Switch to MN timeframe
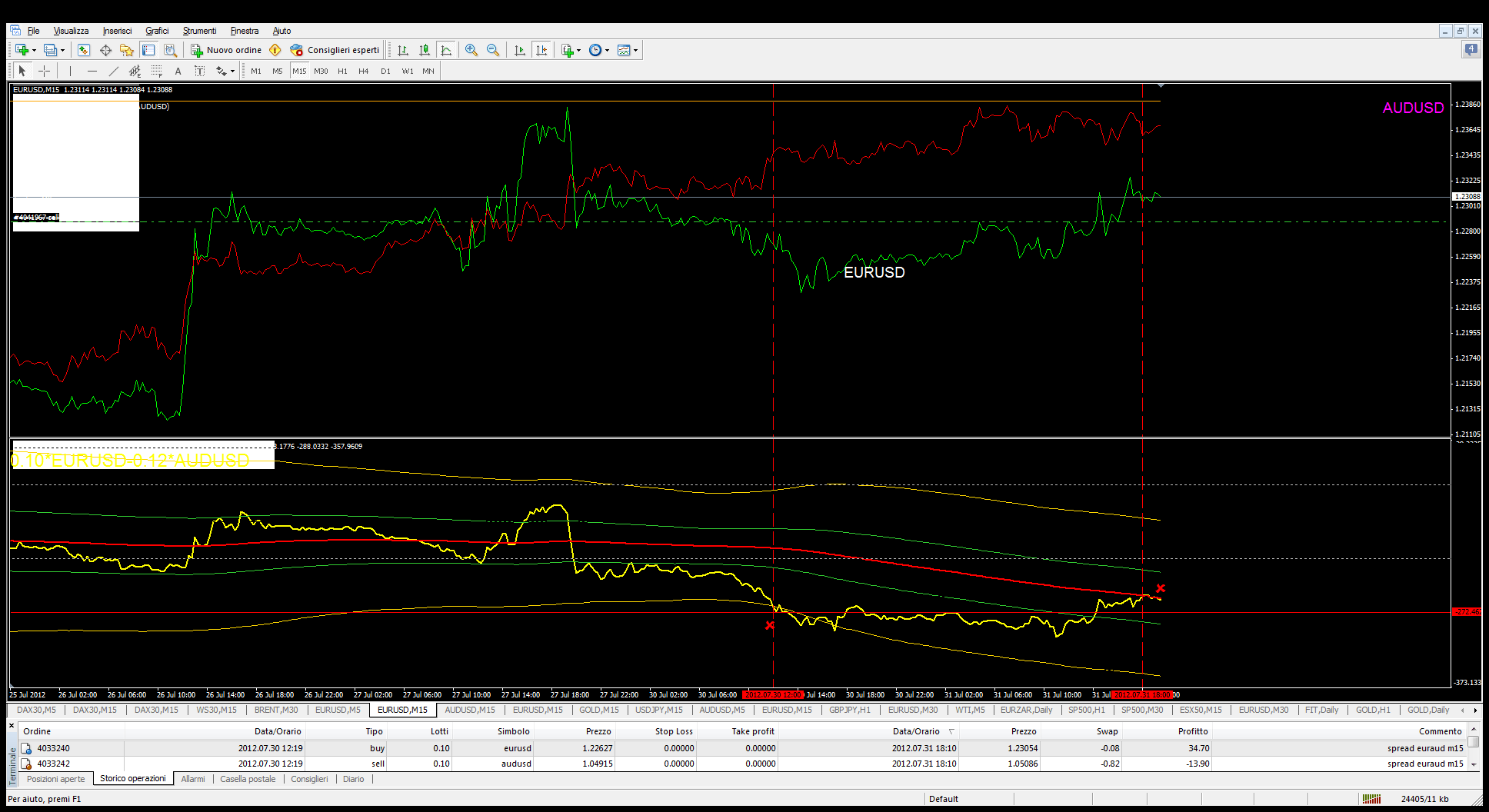Screen dimensions: 1489x812 428,71
